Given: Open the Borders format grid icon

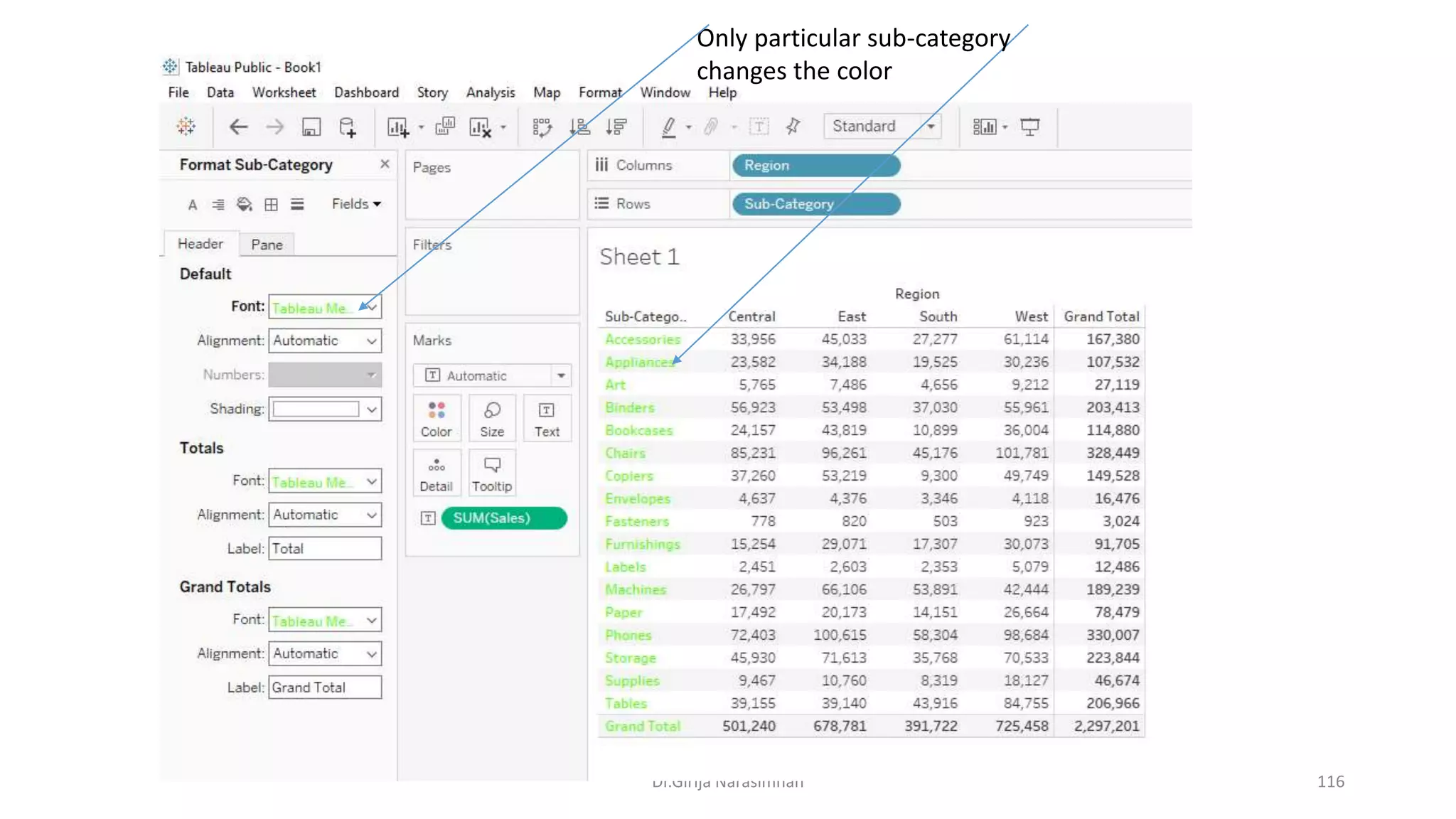Looking at the screenshot, I should [x=271, y=205].
